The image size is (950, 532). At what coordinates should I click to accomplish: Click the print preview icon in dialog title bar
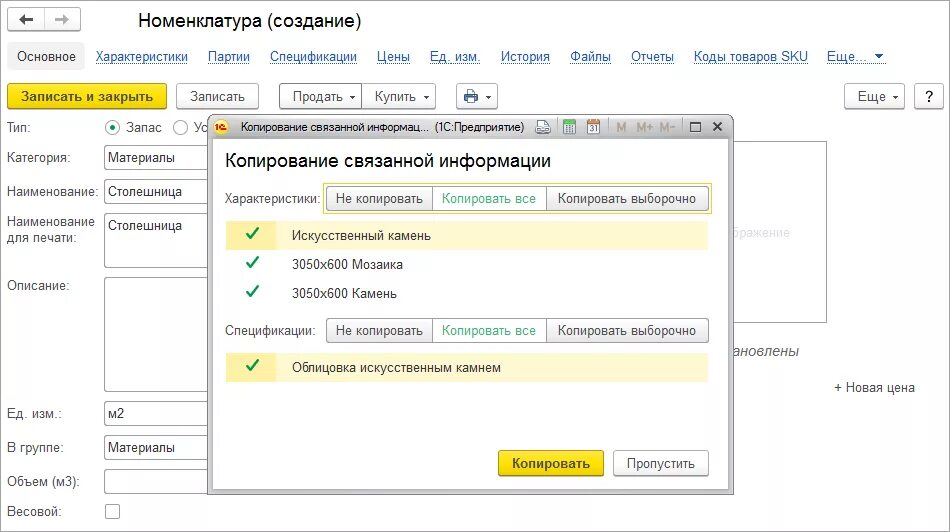click(x=543, y=127)
